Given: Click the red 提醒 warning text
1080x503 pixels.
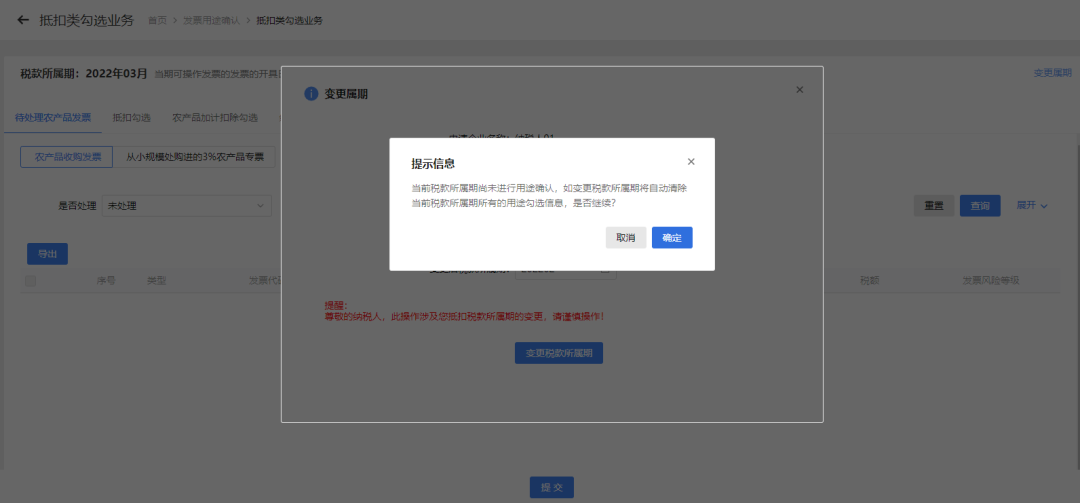Looking at the screenshot, I should pos(464,311).
